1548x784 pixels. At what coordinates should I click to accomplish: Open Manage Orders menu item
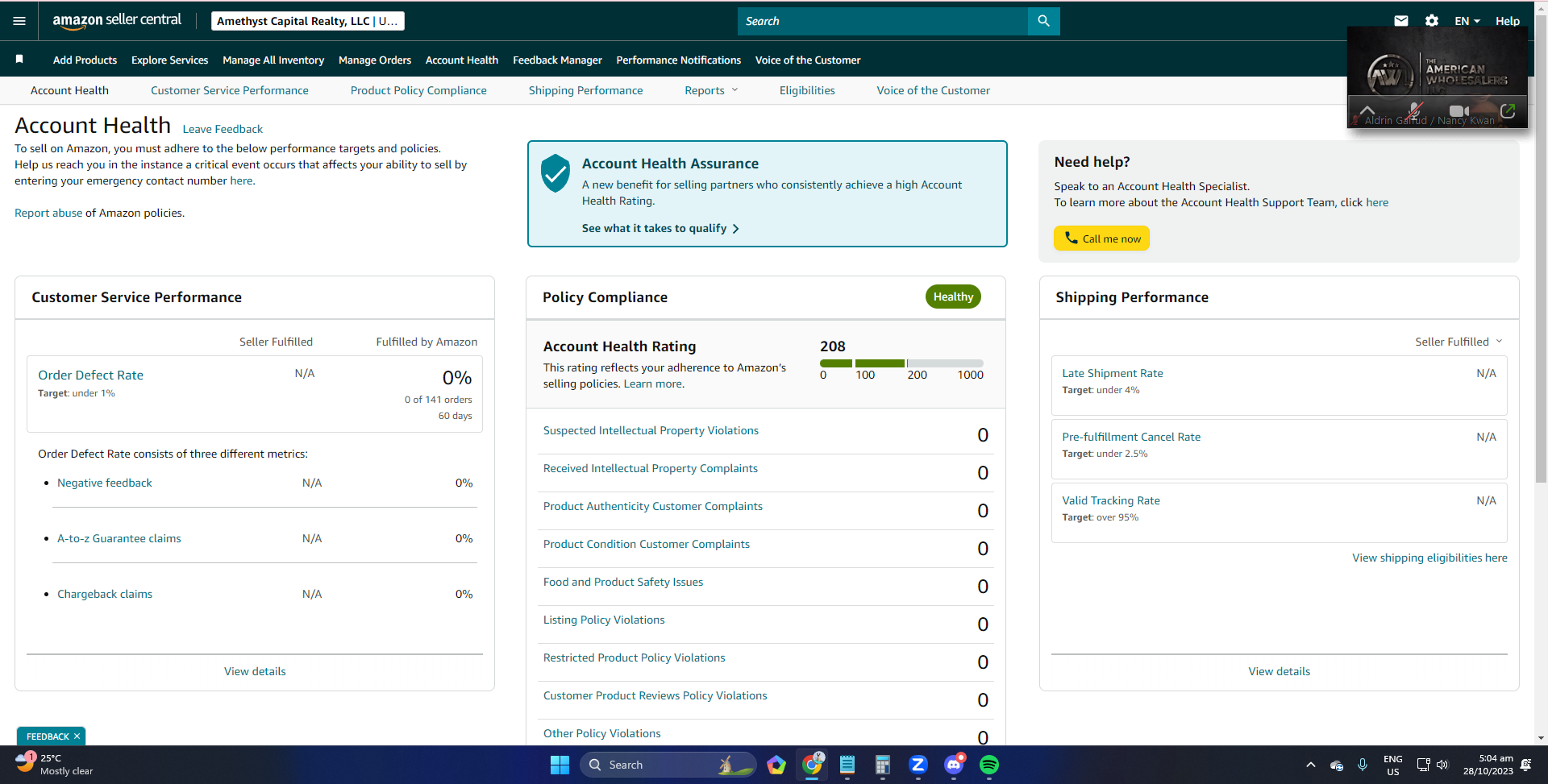[375, 60]
